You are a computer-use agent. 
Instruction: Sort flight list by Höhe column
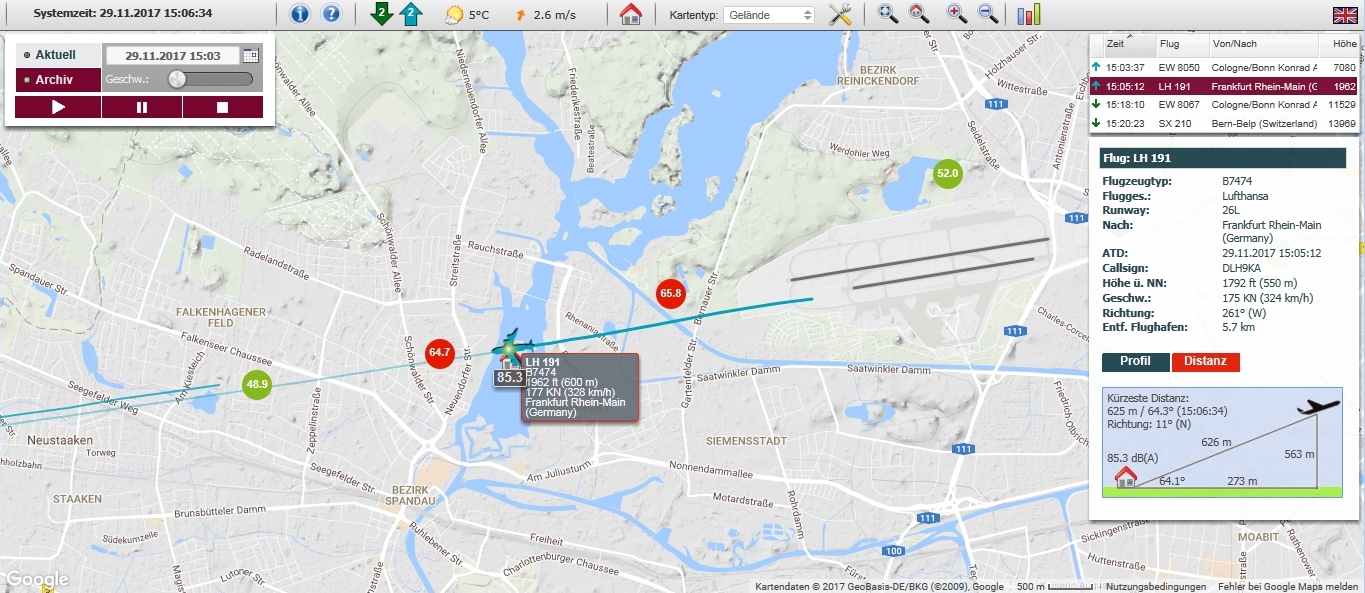pyautogui.click(x=1337, y=45)
